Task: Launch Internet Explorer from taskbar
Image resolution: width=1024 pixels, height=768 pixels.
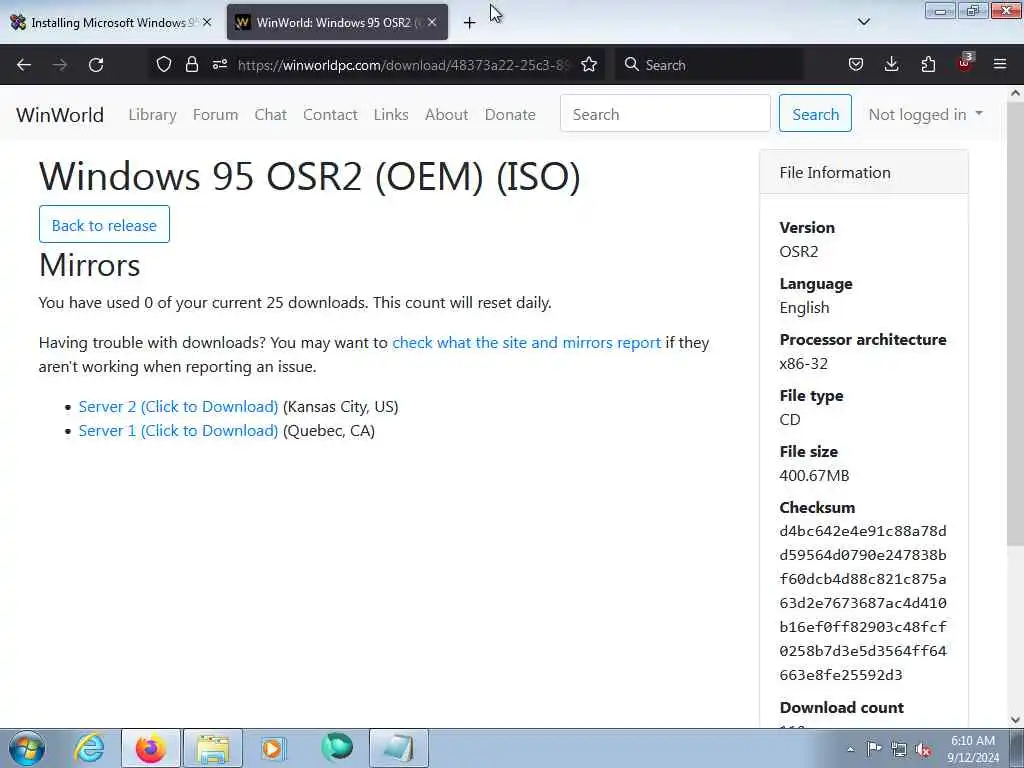Action: [89, 748]
